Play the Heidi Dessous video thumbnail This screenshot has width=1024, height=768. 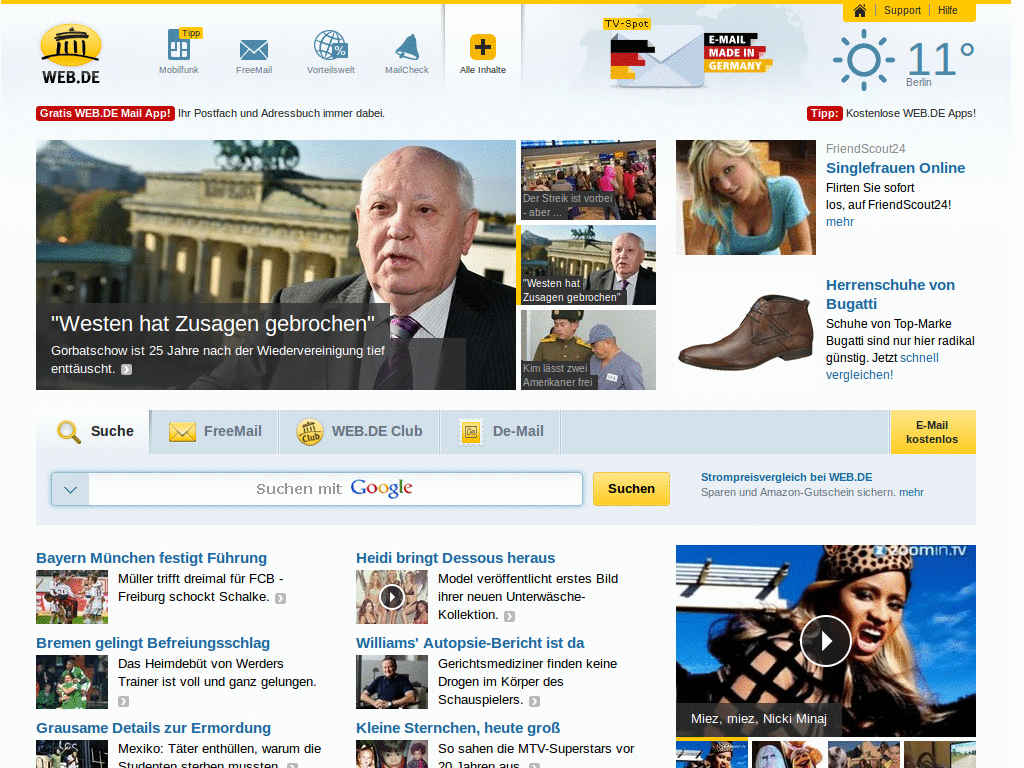click(x=391, y=597)
